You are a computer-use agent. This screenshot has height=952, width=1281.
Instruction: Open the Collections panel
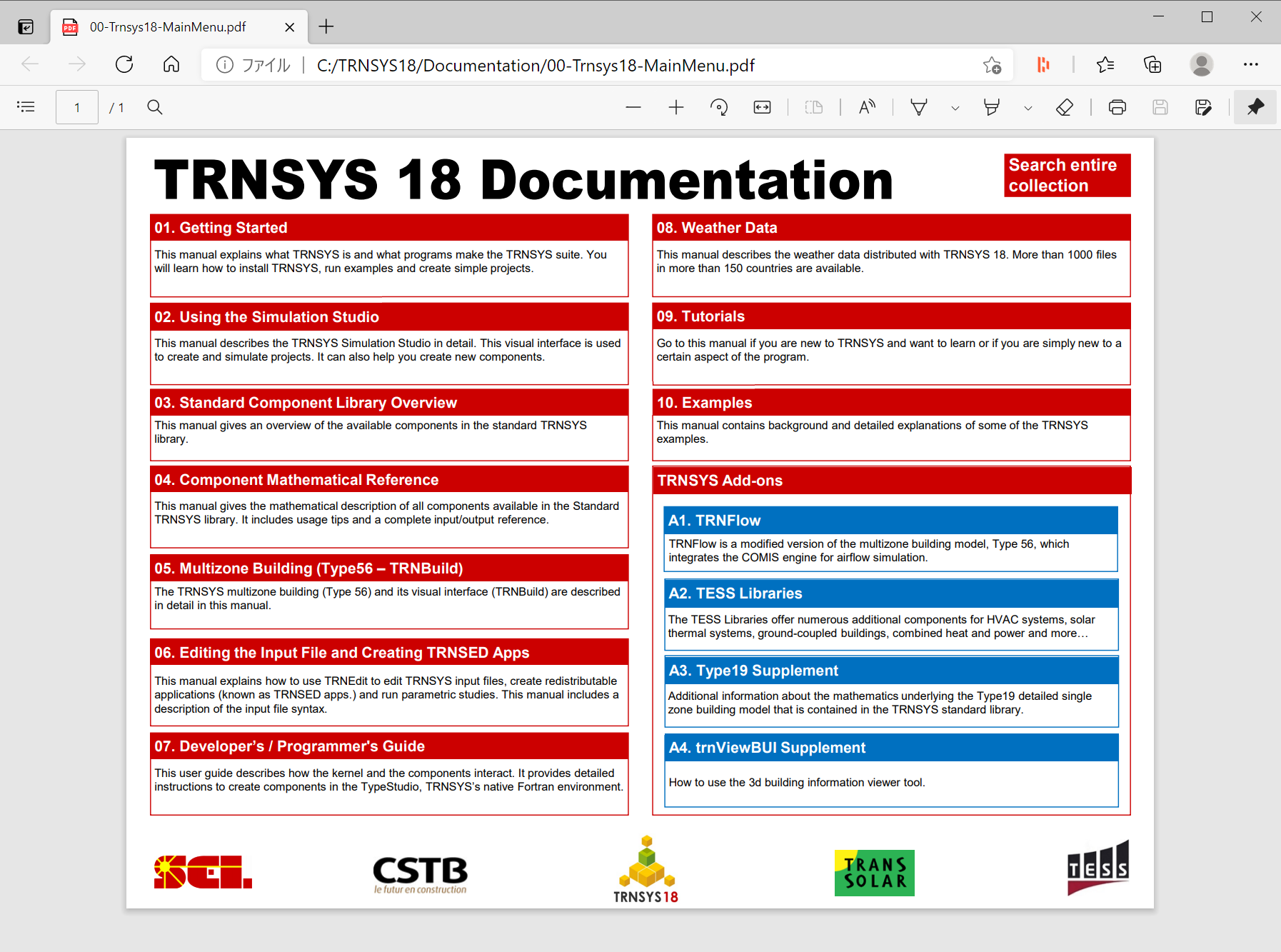pos(1152,64)
